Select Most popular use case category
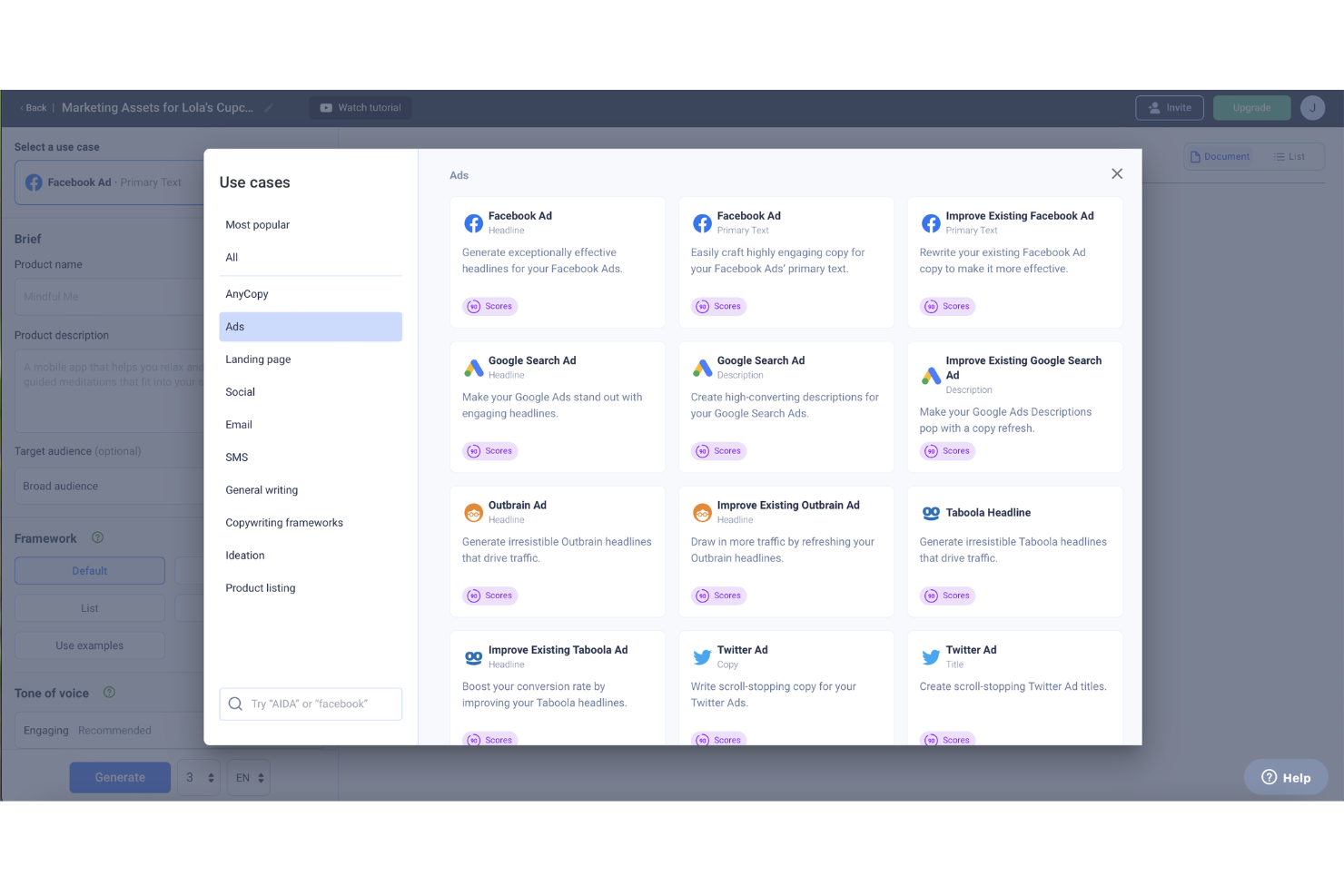The height and width of the screenshot is (896, 1344). click(311, 225)
